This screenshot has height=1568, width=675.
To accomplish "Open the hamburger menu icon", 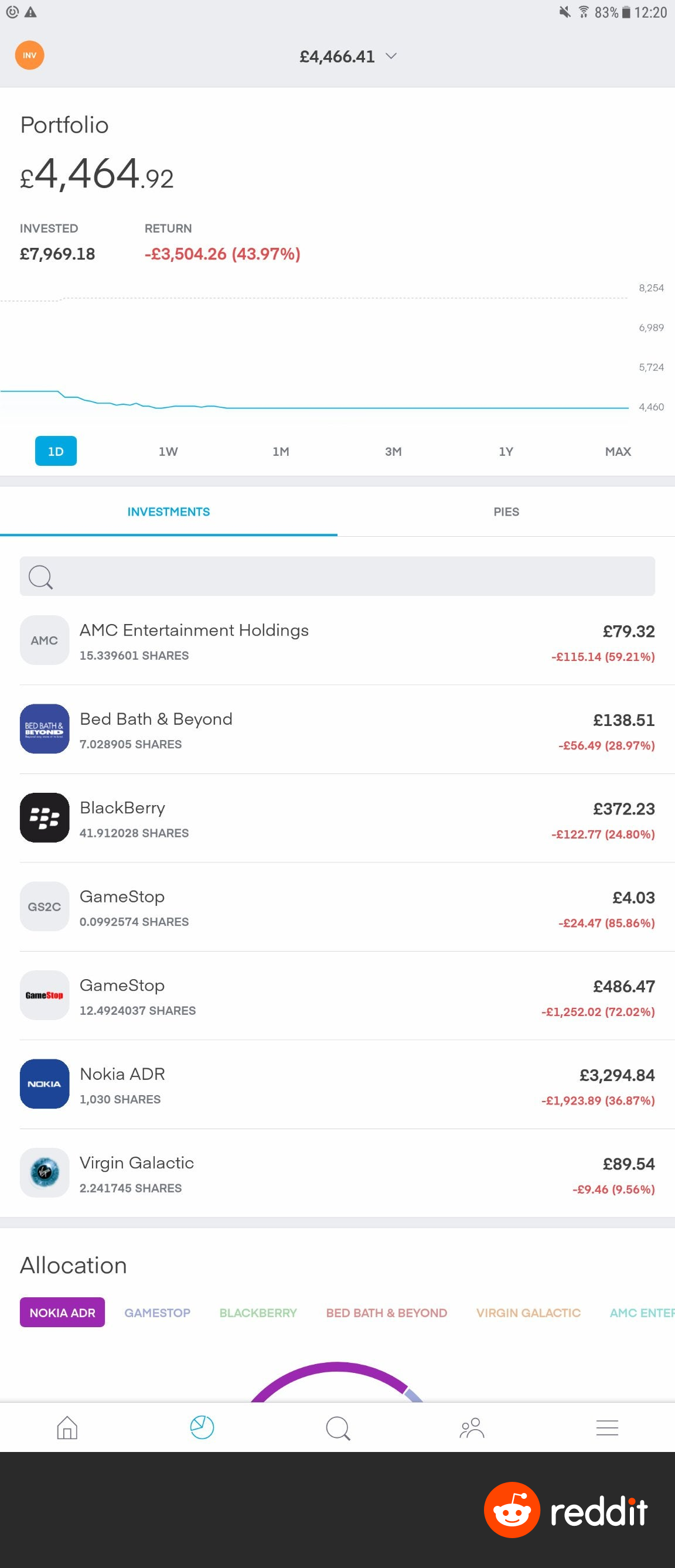I will [607, 1427].
